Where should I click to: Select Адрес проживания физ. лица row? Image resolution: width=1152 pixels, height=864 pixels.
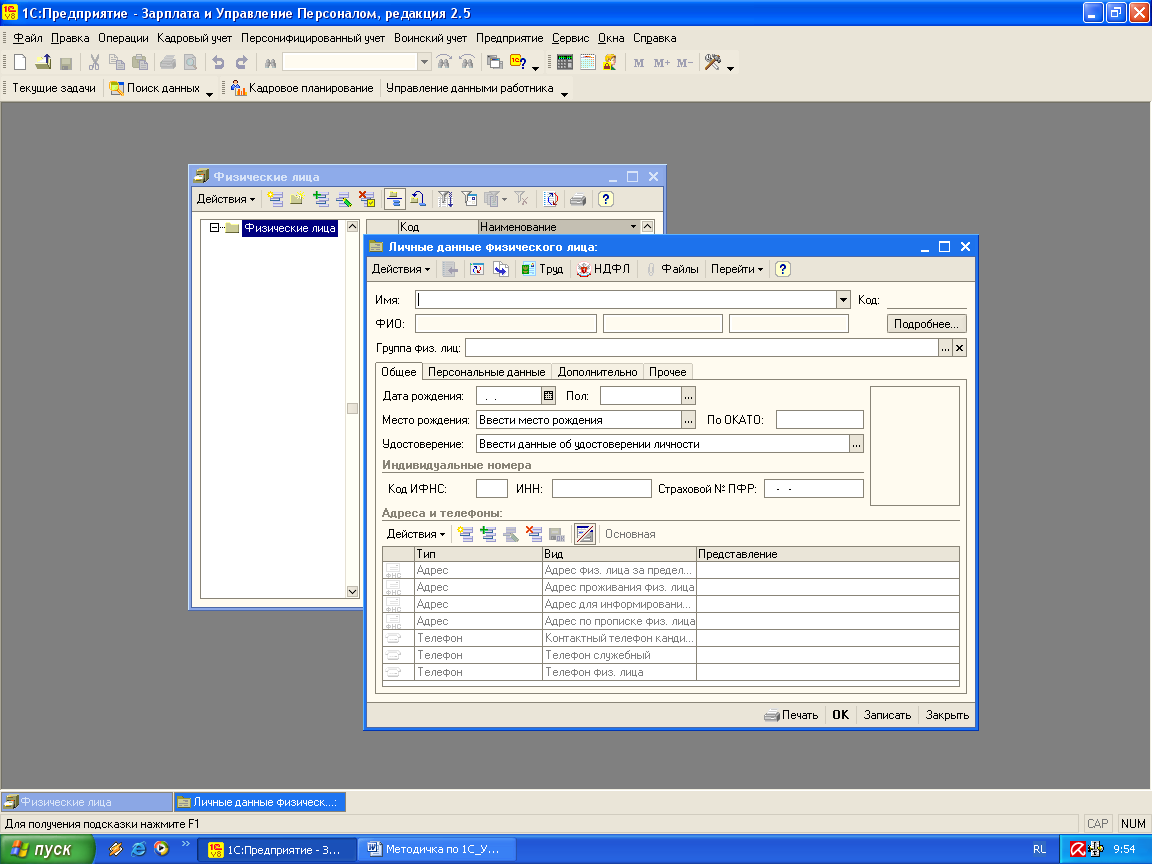(x=671, y=587)
